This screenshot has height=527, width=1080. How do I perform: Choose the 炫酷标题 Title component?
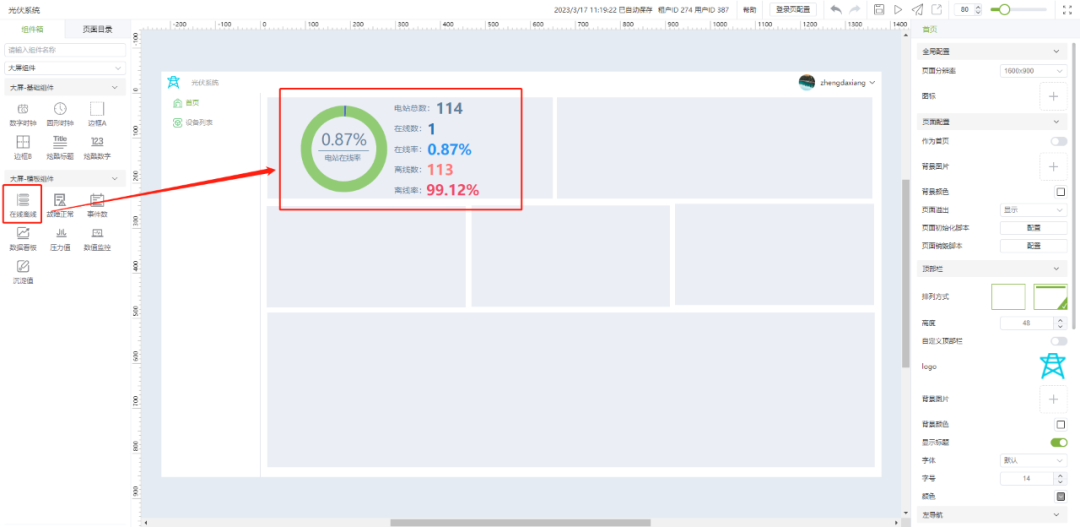[61, 142]
